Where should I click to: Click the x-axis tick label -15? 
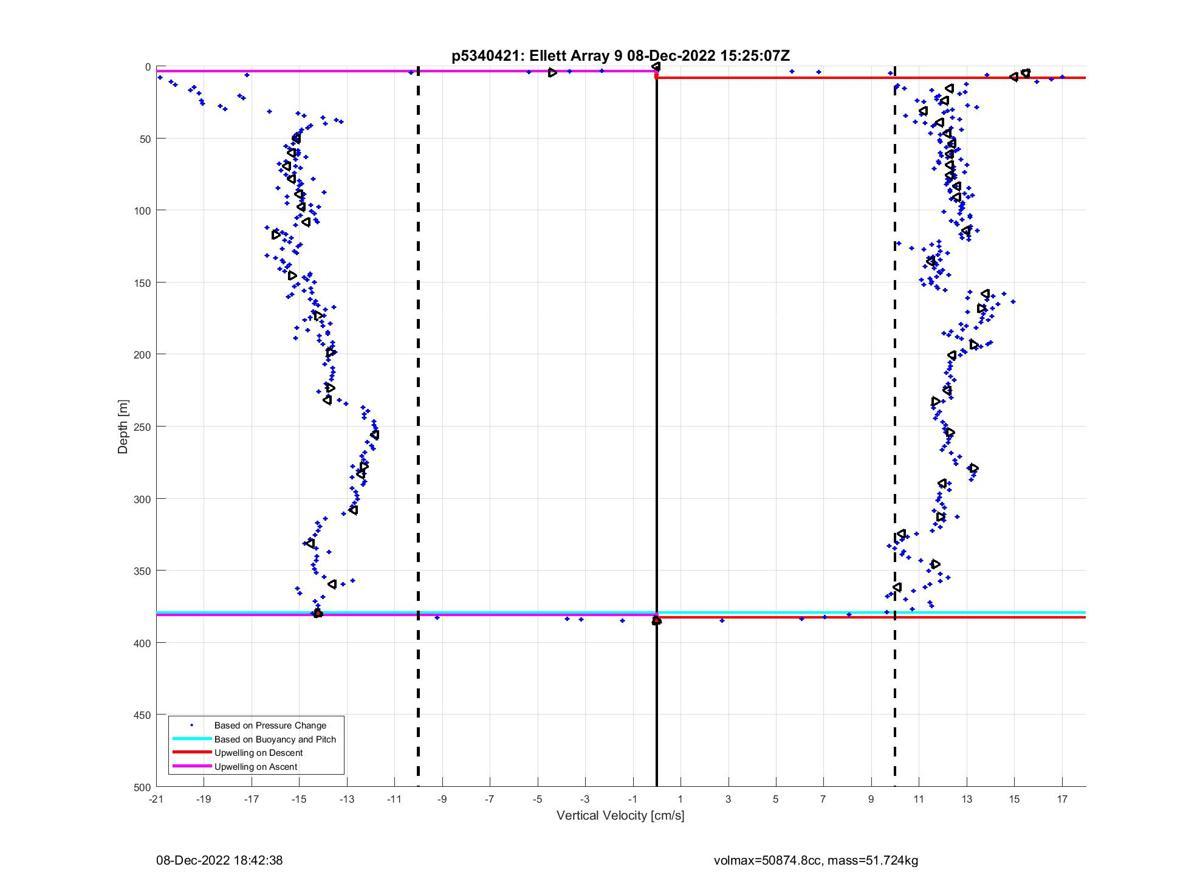tap(298, 799)
